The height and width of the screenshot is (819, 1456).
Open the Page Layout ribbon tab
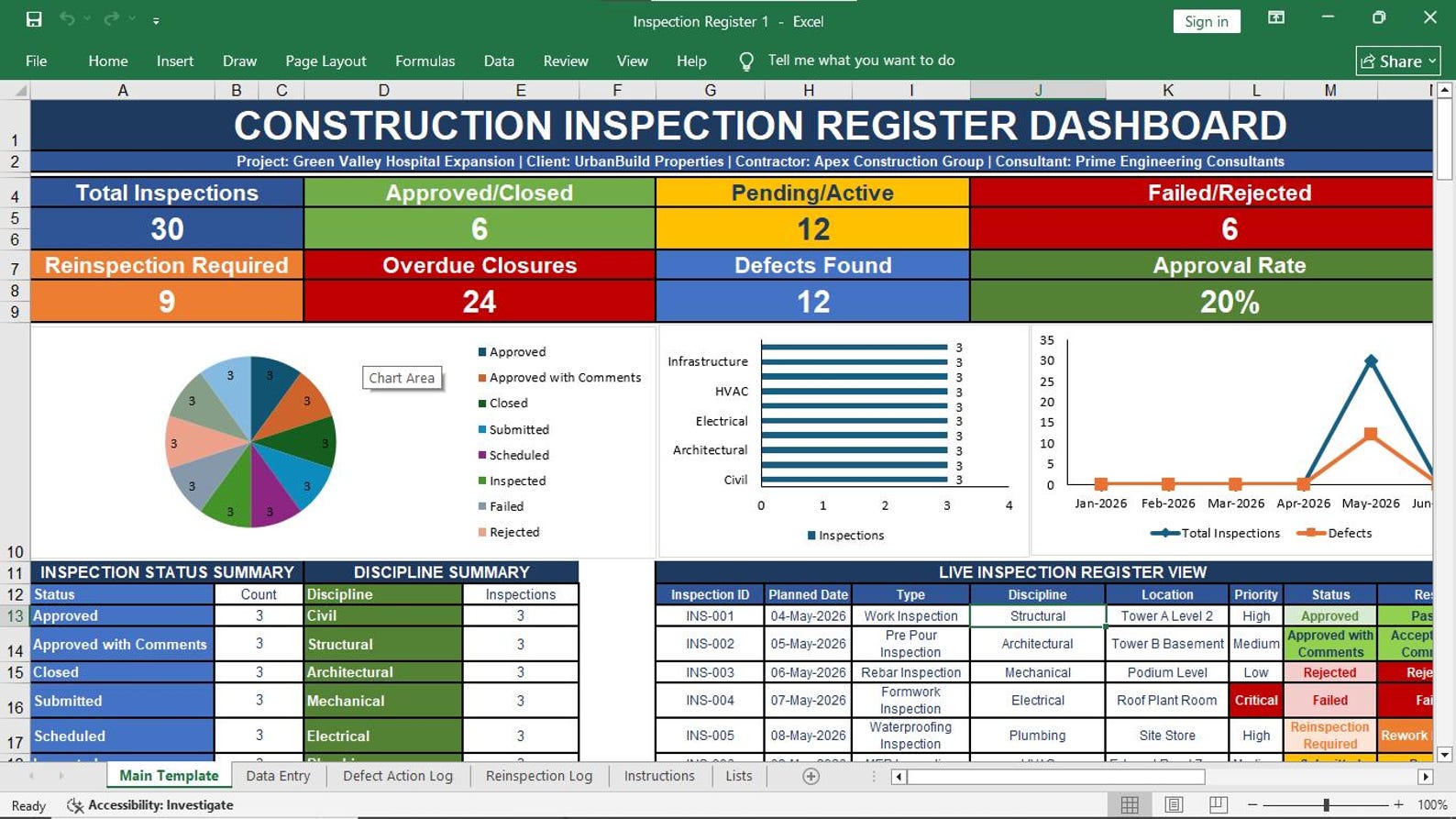pyautogui.click(x=325, y=61)
